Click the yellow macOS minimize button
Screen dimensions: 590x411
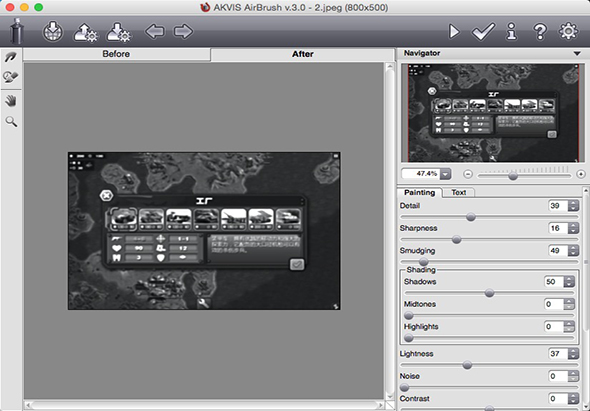tap(24, 7)
